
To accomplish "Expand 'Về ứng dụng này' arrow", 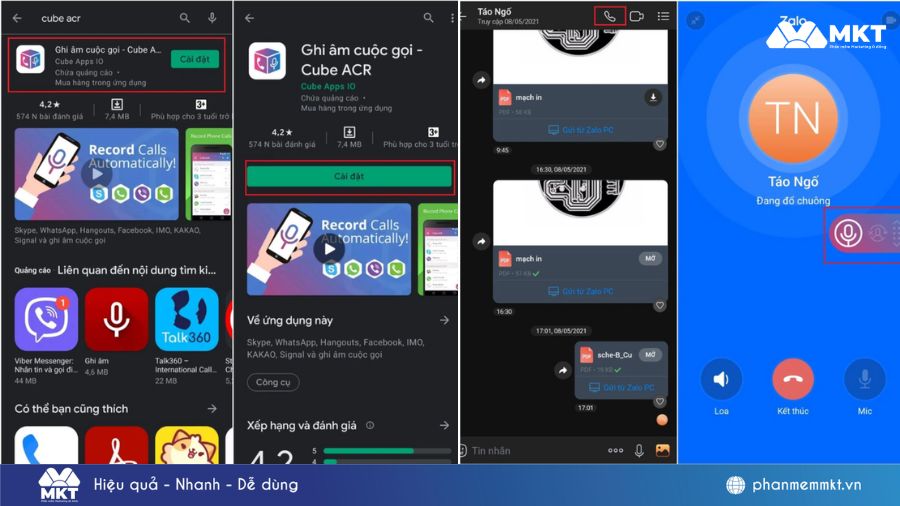I will point(444,320).
